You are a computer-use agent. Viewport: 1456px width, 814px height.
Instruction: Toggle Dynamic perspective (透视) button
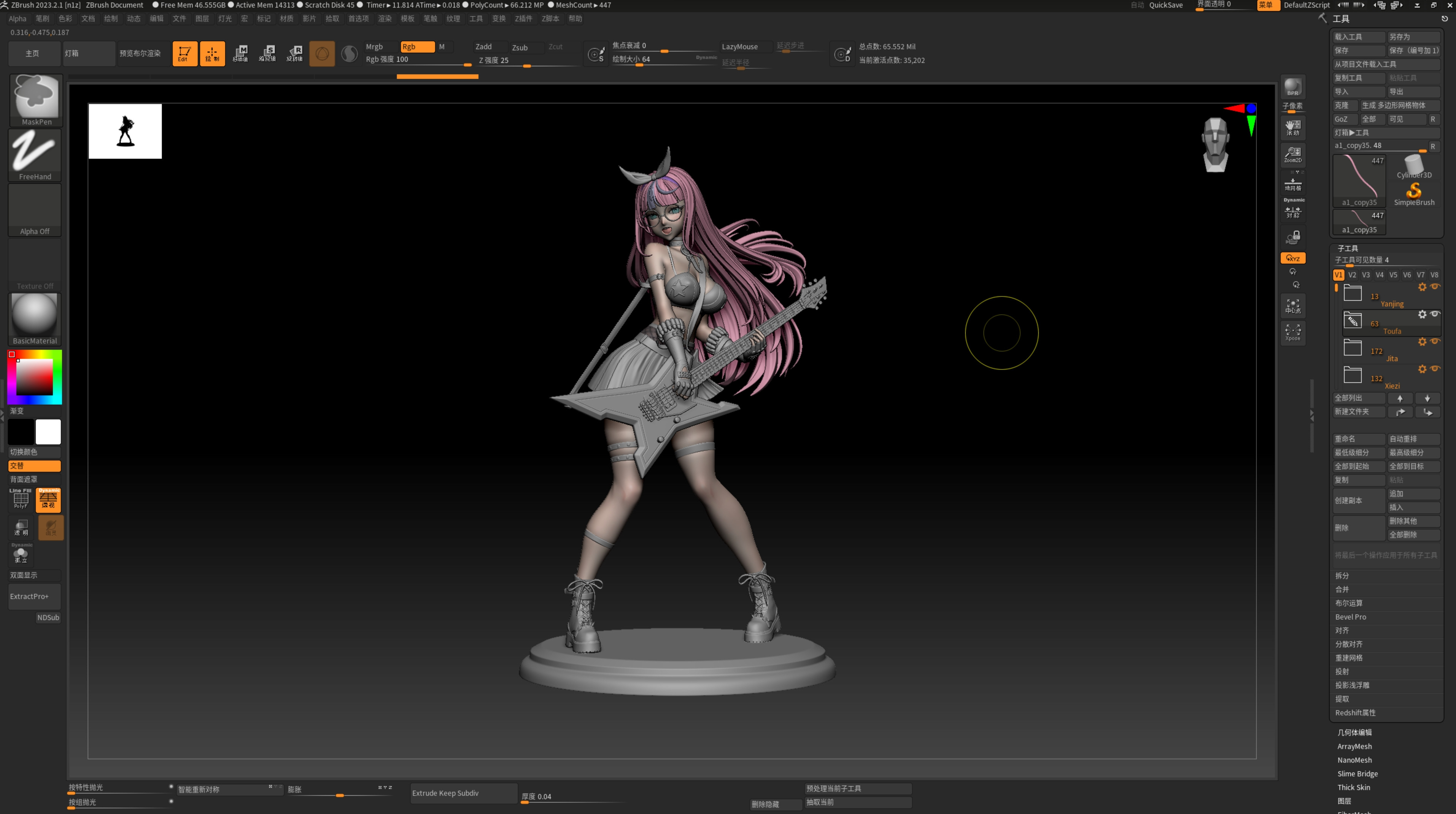[x=48, y=499]
